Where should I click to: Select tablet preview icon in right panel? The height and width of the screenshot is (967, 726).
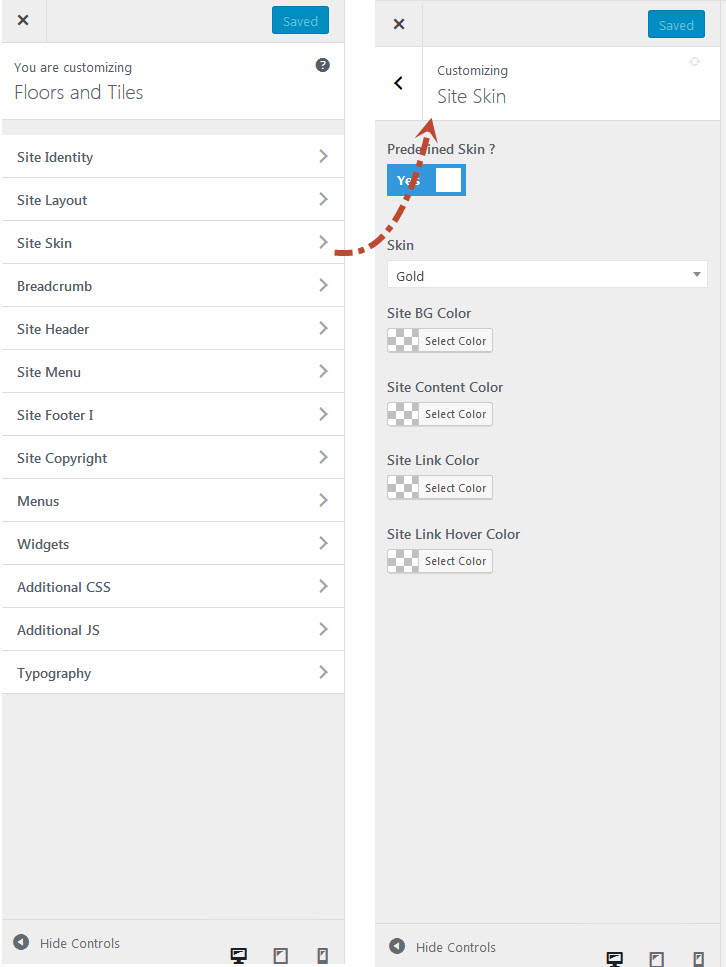pyautogui.click(x=656, y=959)
